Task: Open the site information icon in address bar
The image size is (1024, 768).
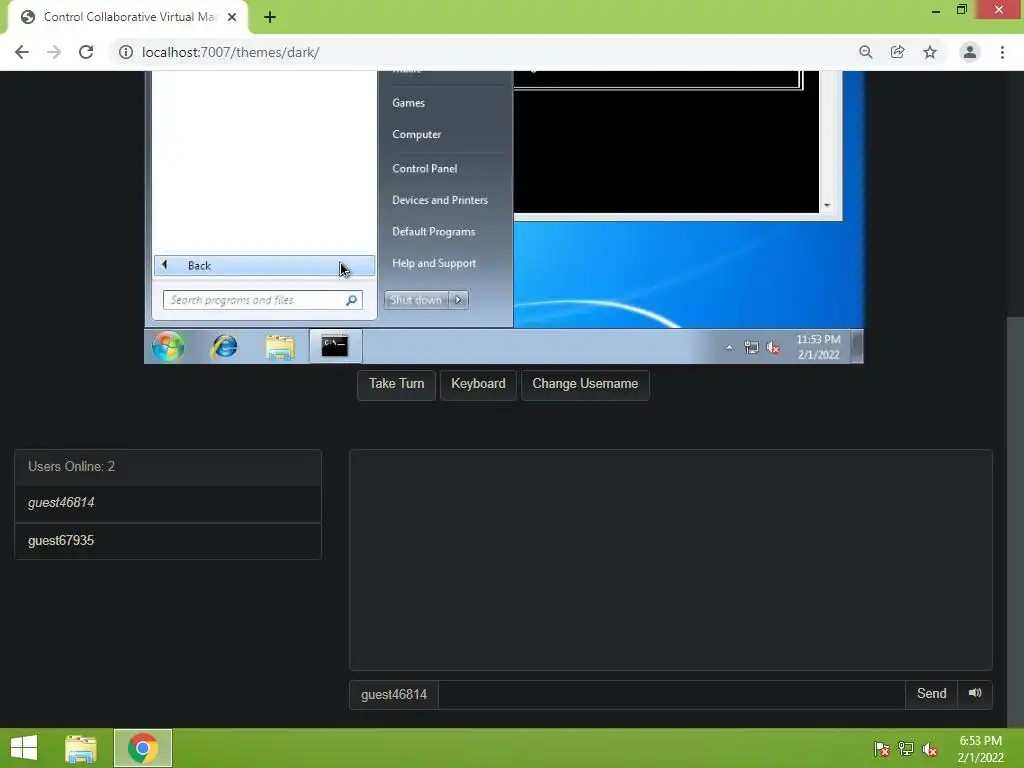Action: tap(125, 52)
